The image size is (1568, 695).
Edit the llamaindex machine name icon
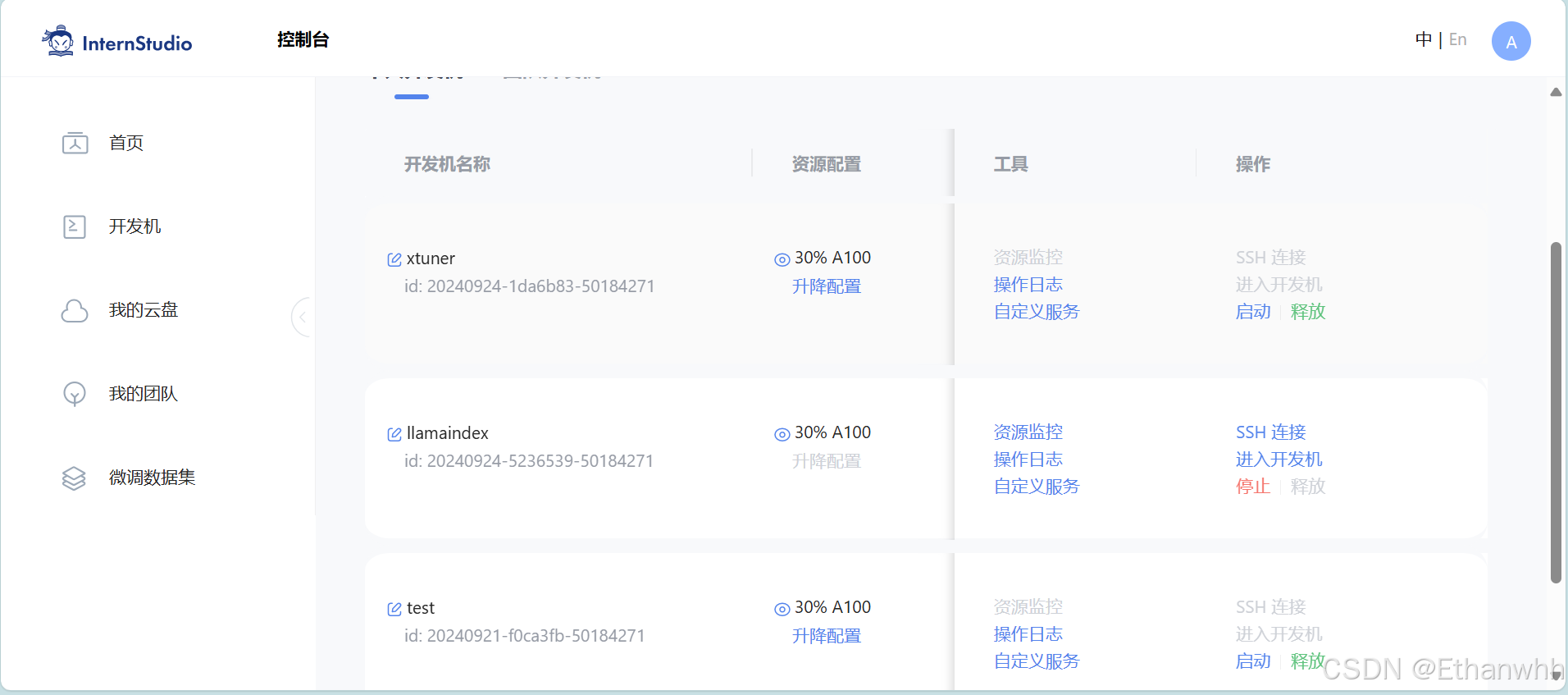click(x=394, y=434)
